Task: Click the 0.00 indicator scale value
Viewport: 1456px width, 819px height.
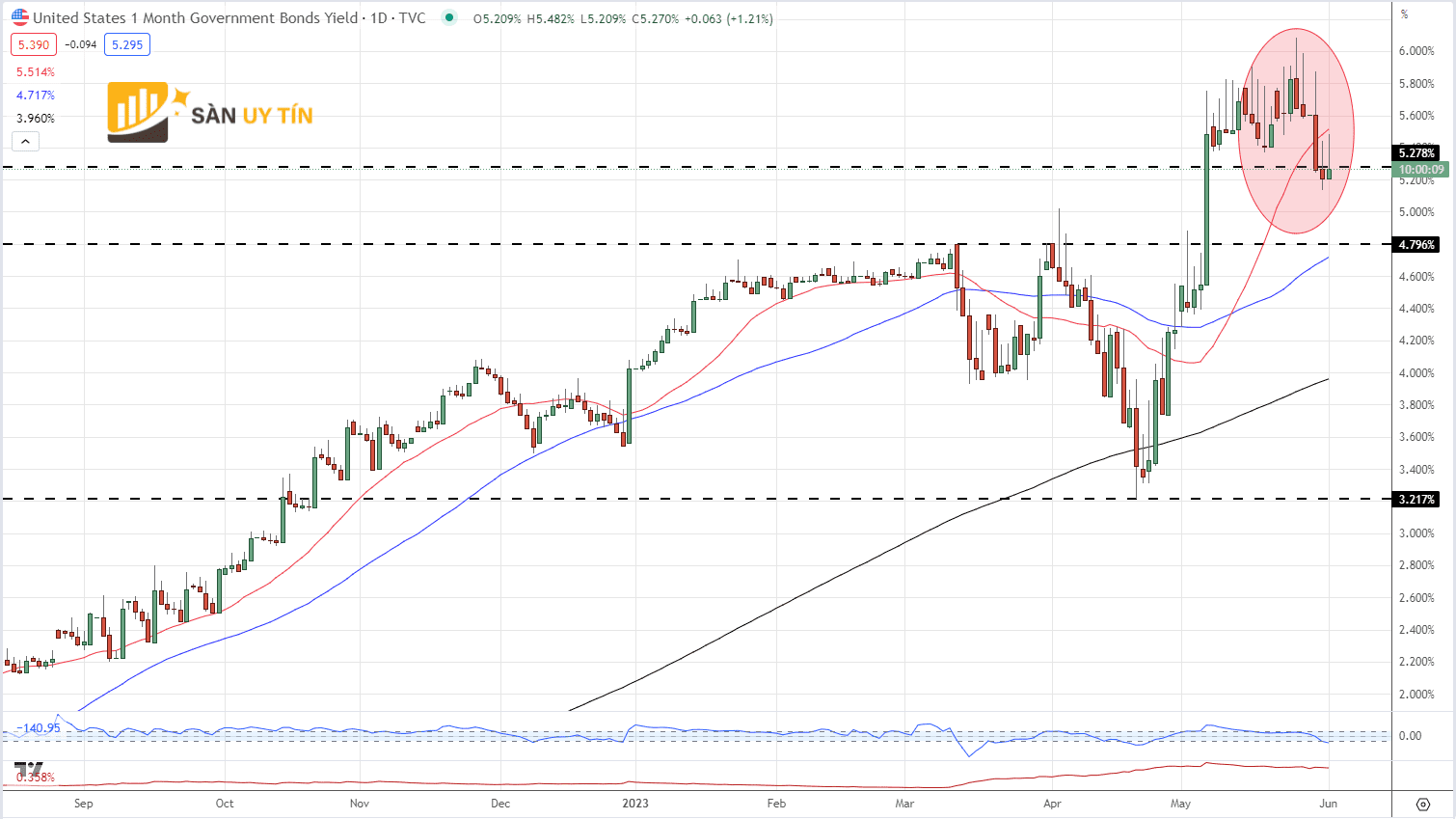Action: [x=1410, y=736]
